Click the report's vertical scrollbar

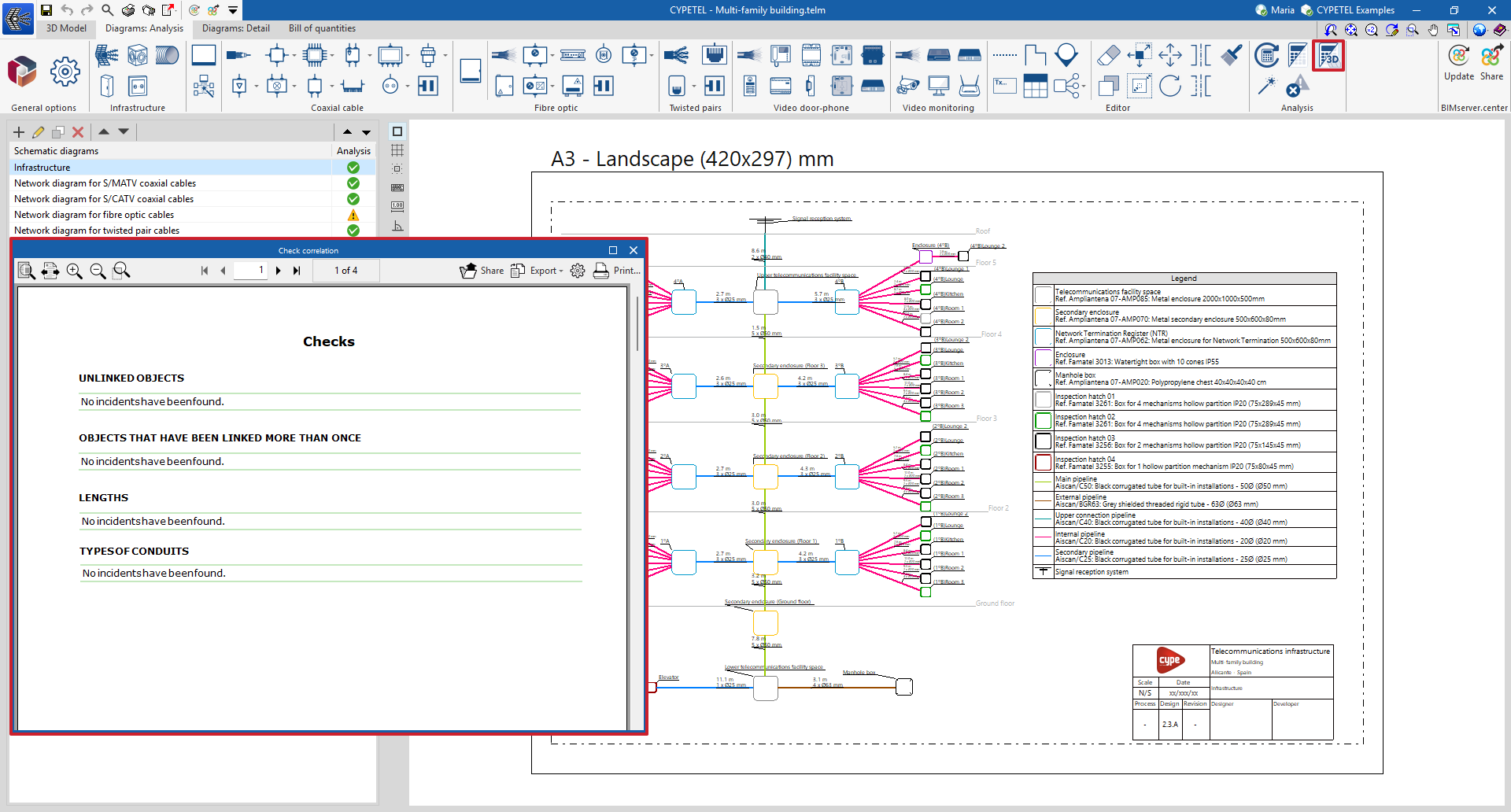pyautogui.click(x=637, y=324)
